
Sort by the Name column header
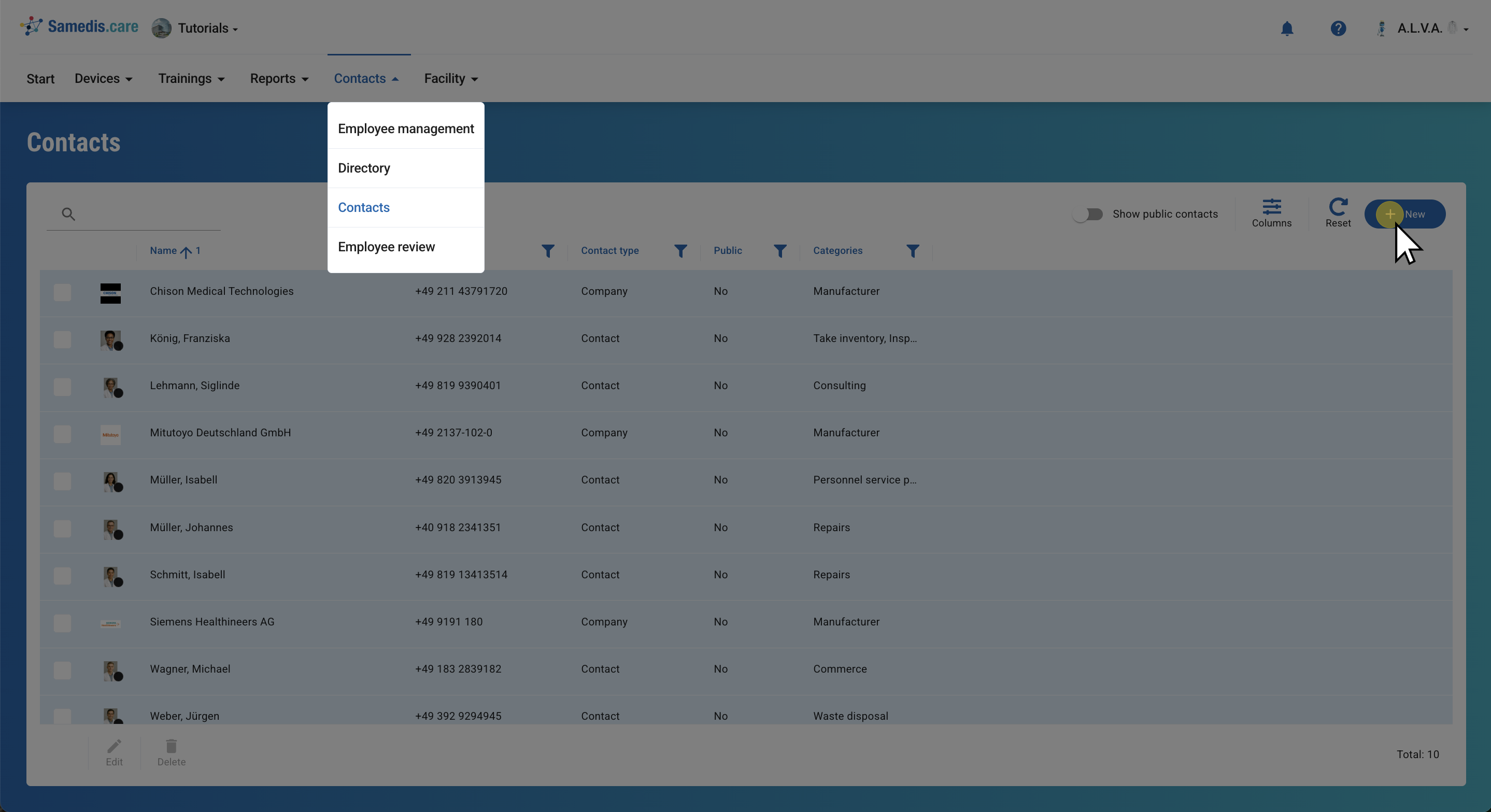coord(163,251)
